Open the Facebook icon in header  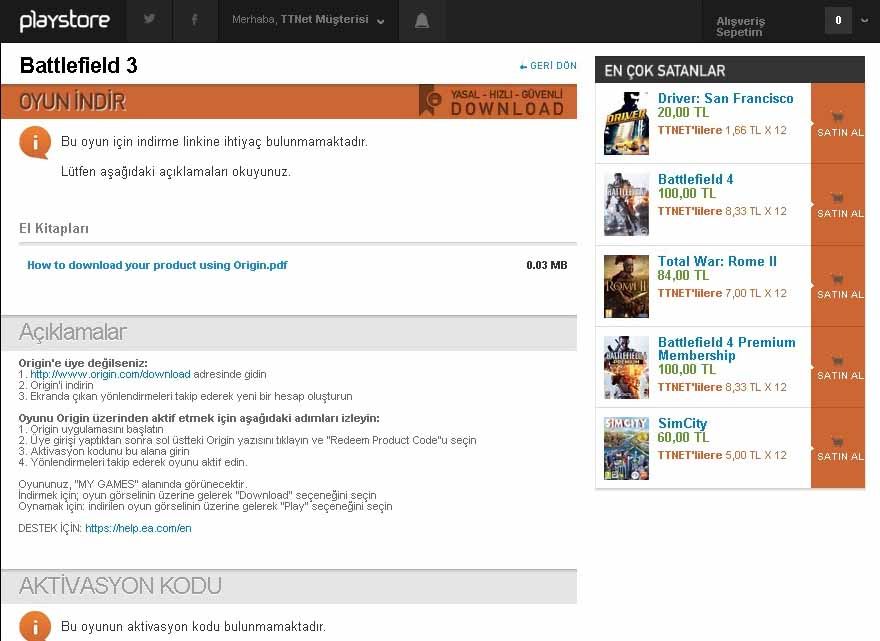coord(194,20)
